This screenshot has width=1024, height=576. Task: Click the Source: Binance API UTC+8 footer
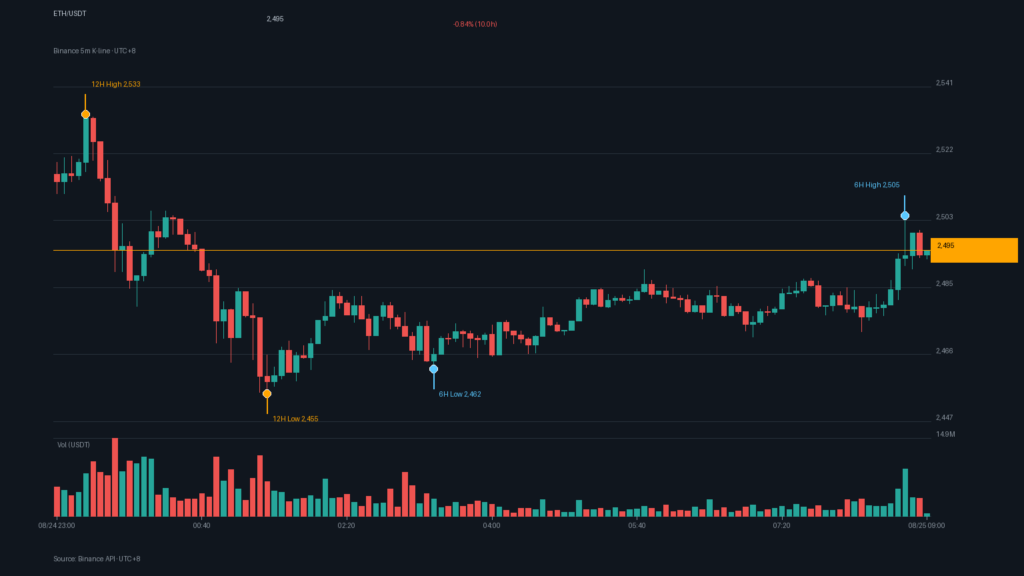[97, 559]
